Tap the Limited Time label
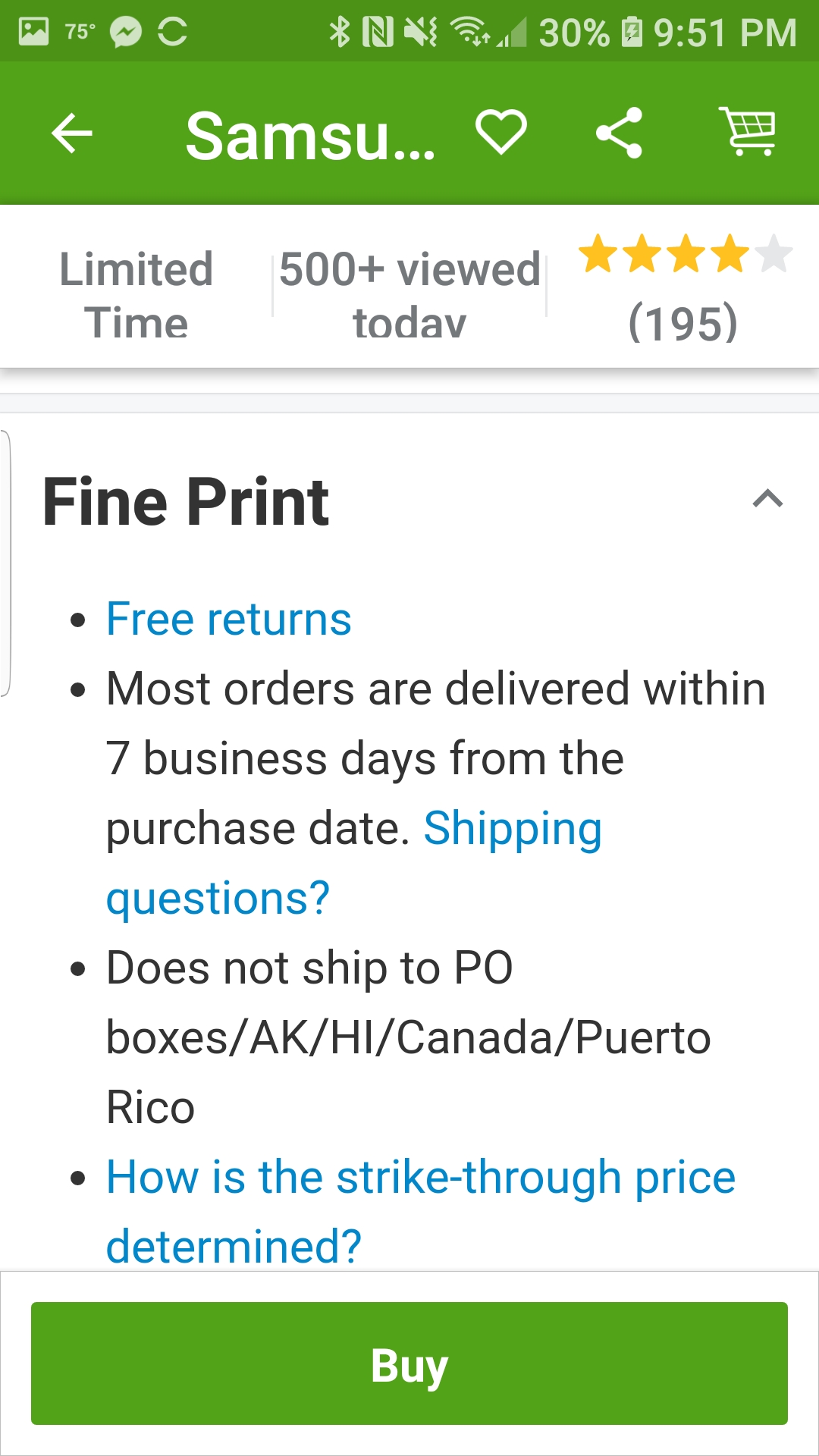 [x=136, y=296]
